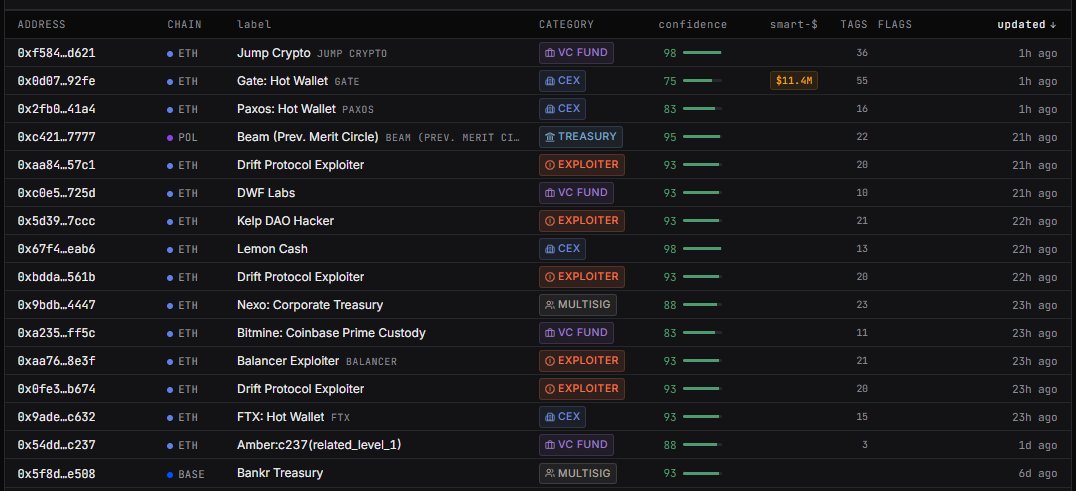The width and height of the screenshot is (1076, 491).
Task: Click the ETH chain indicator on DWF Labs row
Action: 182,193
